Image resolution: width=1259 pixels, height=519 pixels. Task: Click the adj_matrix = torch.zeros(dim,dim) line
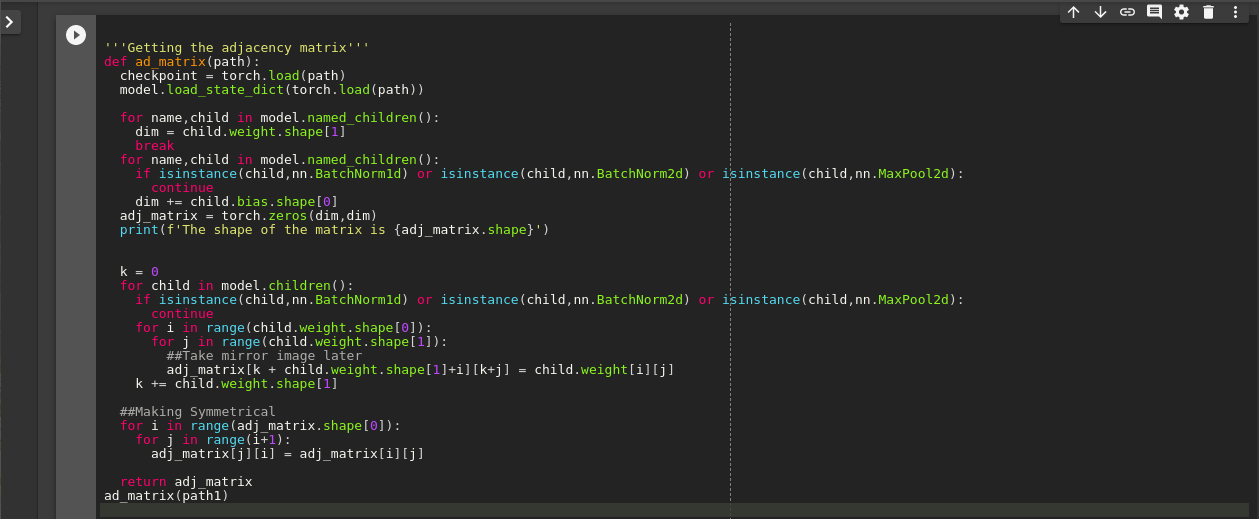[x=248, y=216]
